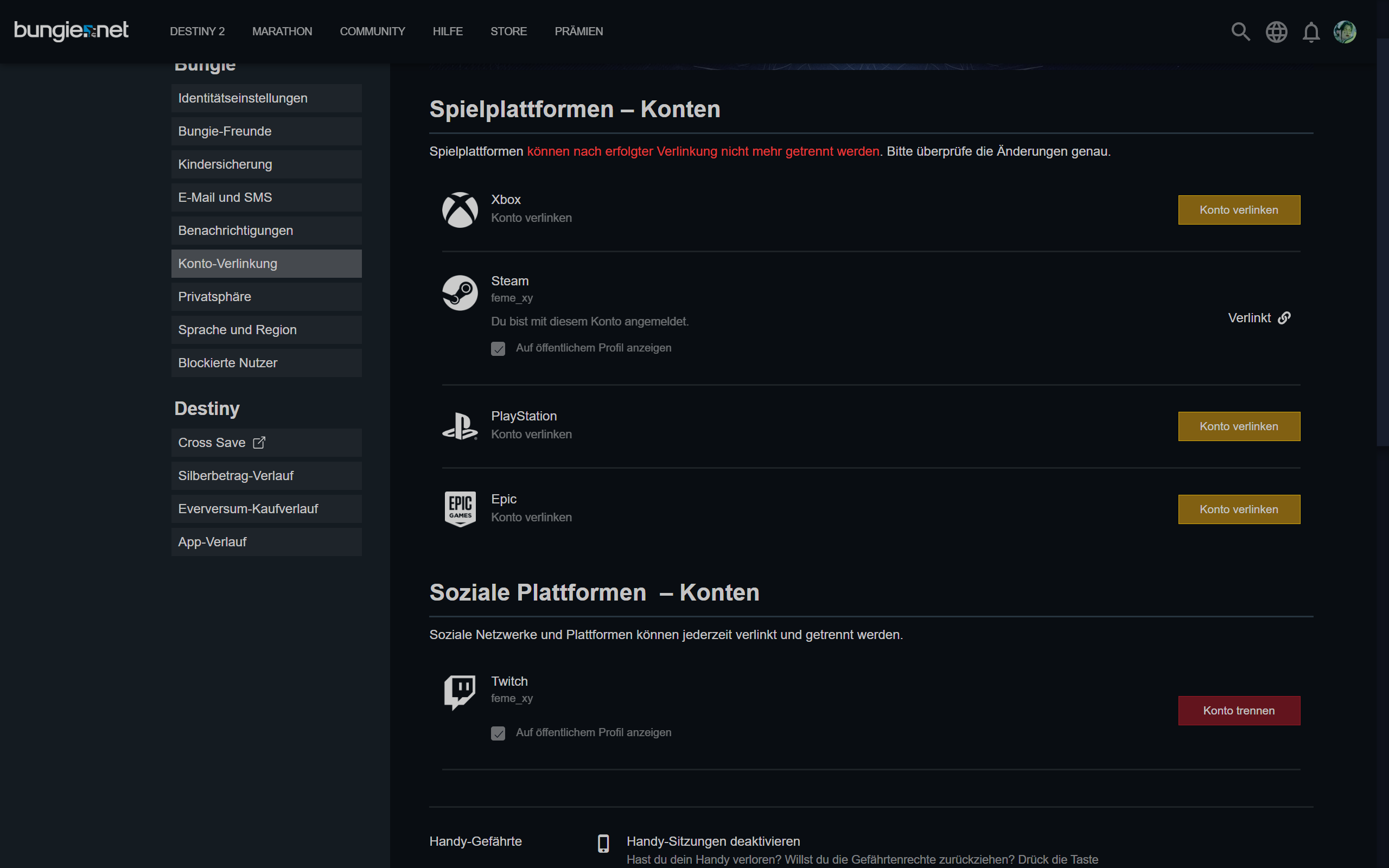Image resolution: width=1389 pixels, height=868 pixels.
Task: Click the globe language icon
Action: (1276, 31)
